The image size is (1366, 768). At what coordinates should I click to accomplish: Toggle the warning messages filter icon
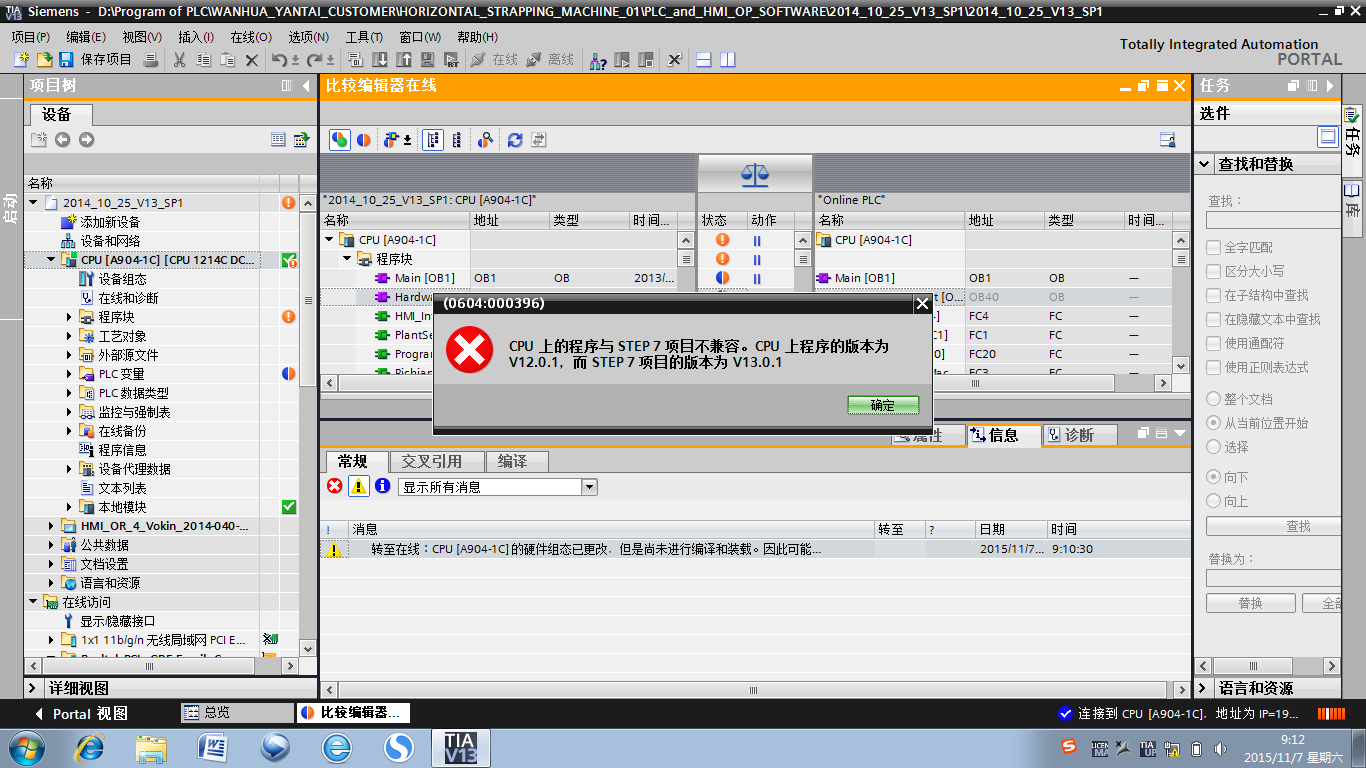[x=359, y=486]
